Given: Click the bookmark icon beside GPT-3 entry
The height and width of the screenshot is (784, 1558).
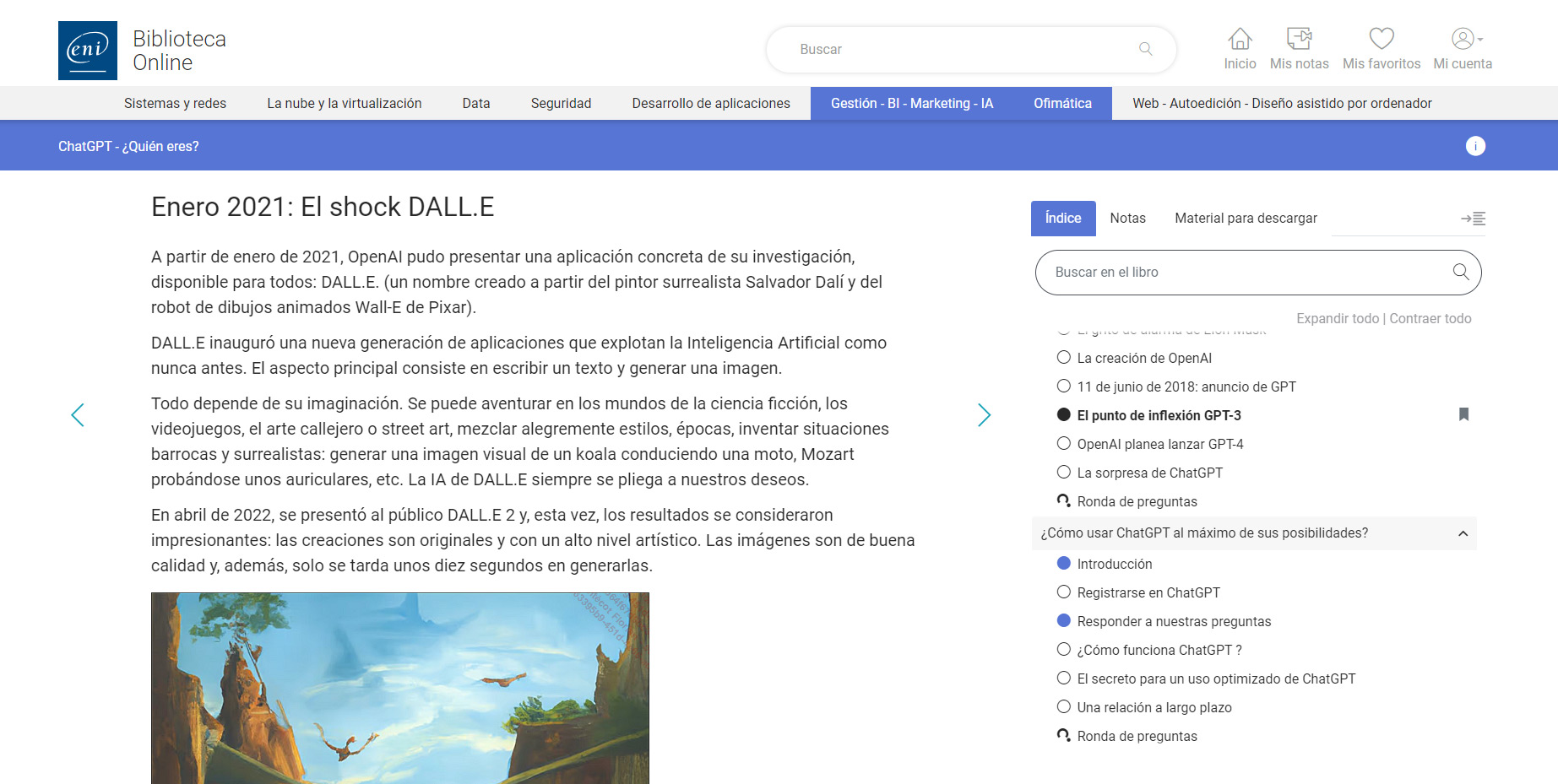Looking at the screenshot, I should 1463,414.
